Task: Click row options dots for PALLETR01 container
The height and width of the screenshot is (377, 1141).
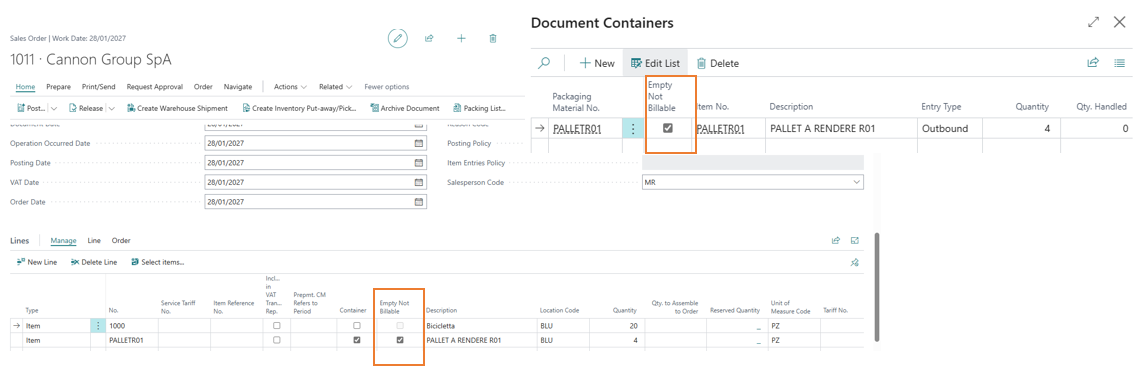Action: pos(633,129)
